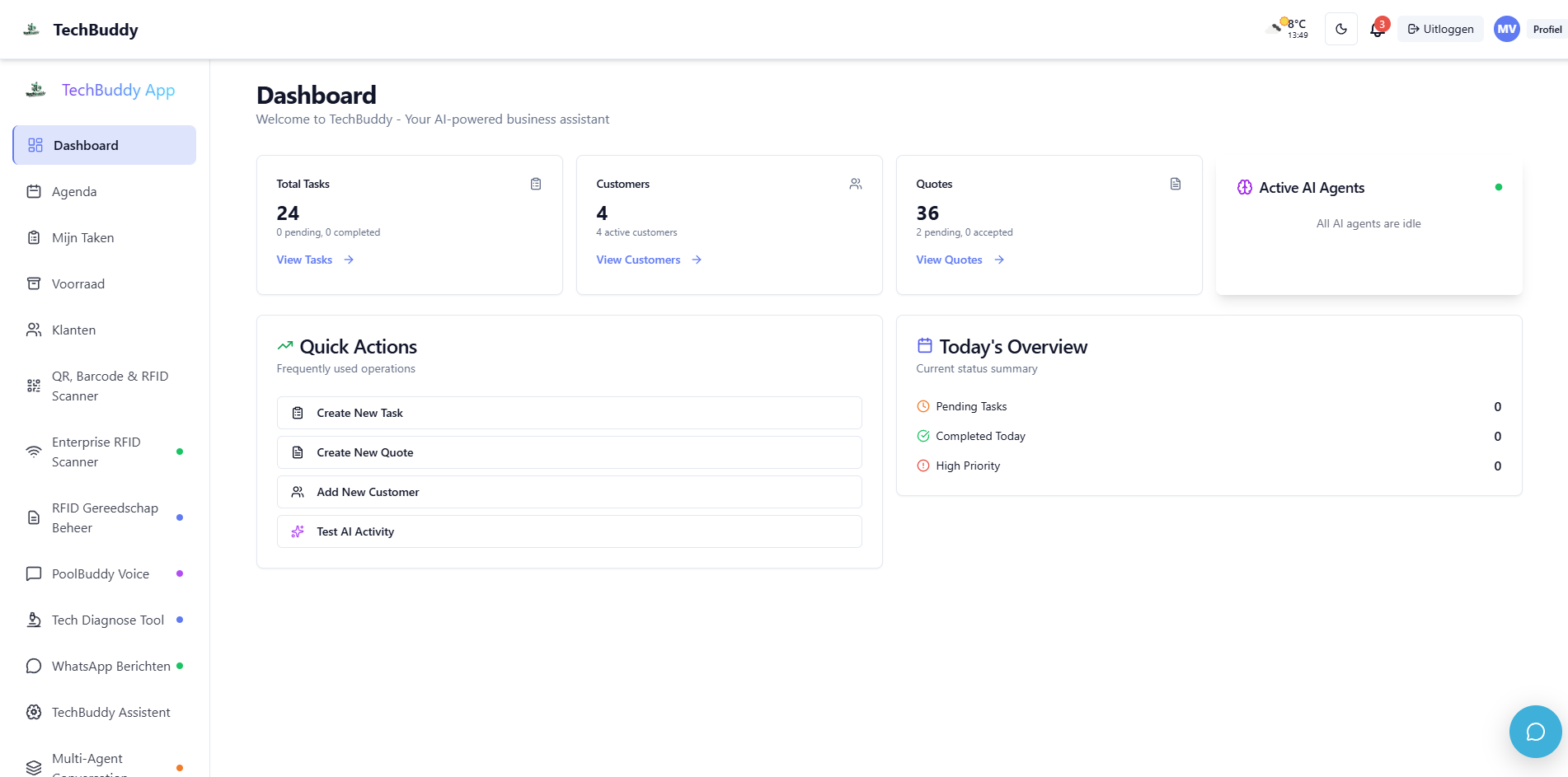The width and height of the screenshot is (1568, 777).
Task: Click the Quick Actions trend icon
Action: (285, 346)
